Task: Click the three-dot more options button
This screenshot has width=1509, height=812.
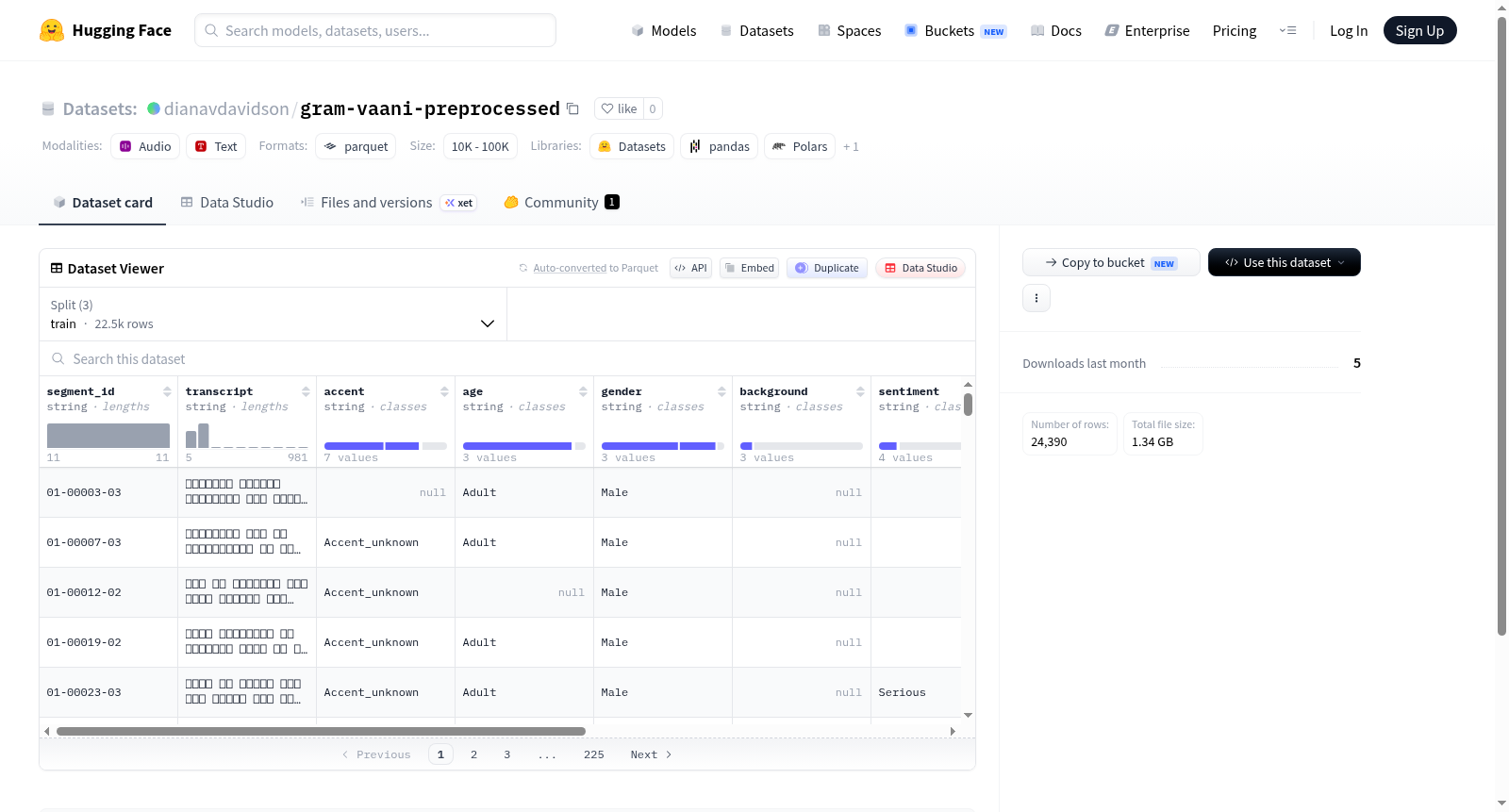Action: [1036, 298]
